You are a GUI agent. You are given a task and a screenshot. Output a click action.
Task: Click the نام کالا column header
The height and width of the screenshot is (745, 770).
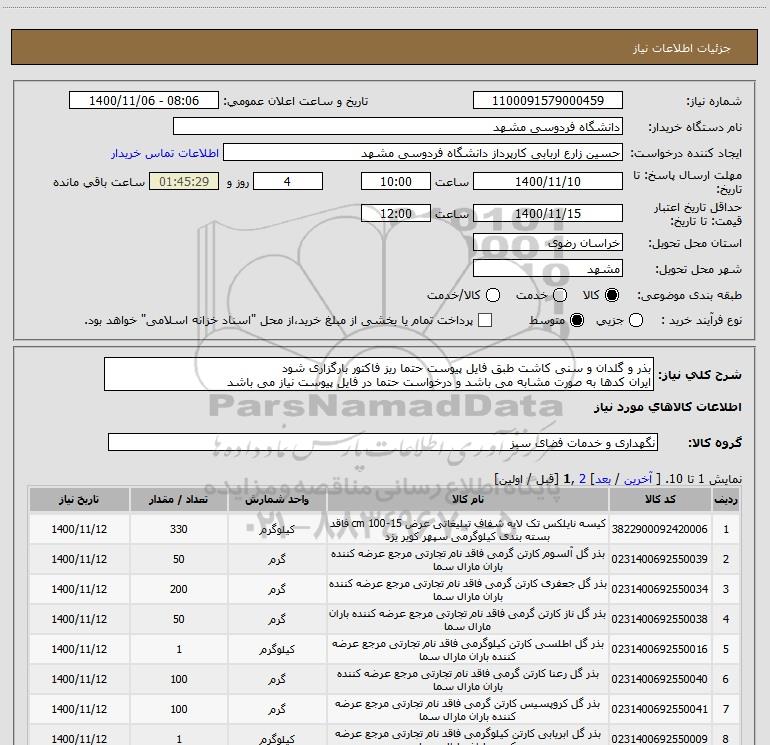tap(468, 499)
